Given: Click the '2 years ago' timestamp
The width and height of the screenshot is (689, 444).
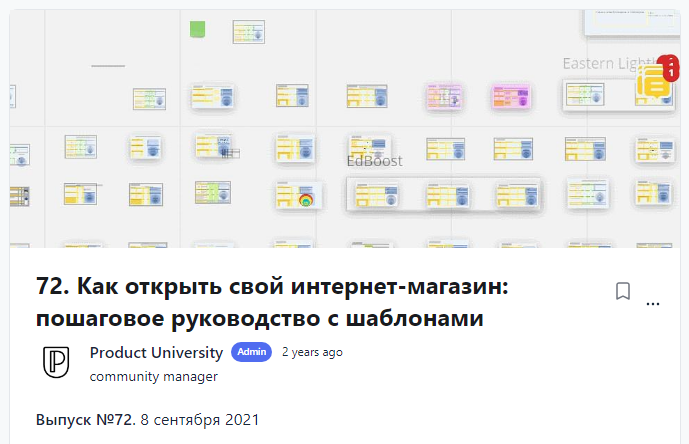Looking at the screenshot, I should click(x=312, y=352).
